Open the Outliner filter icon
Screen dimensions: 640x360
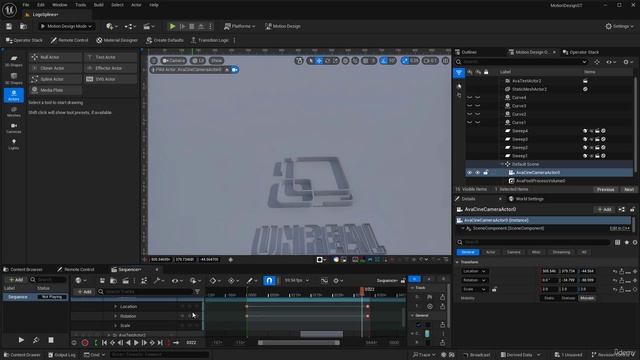pos(459,73)
